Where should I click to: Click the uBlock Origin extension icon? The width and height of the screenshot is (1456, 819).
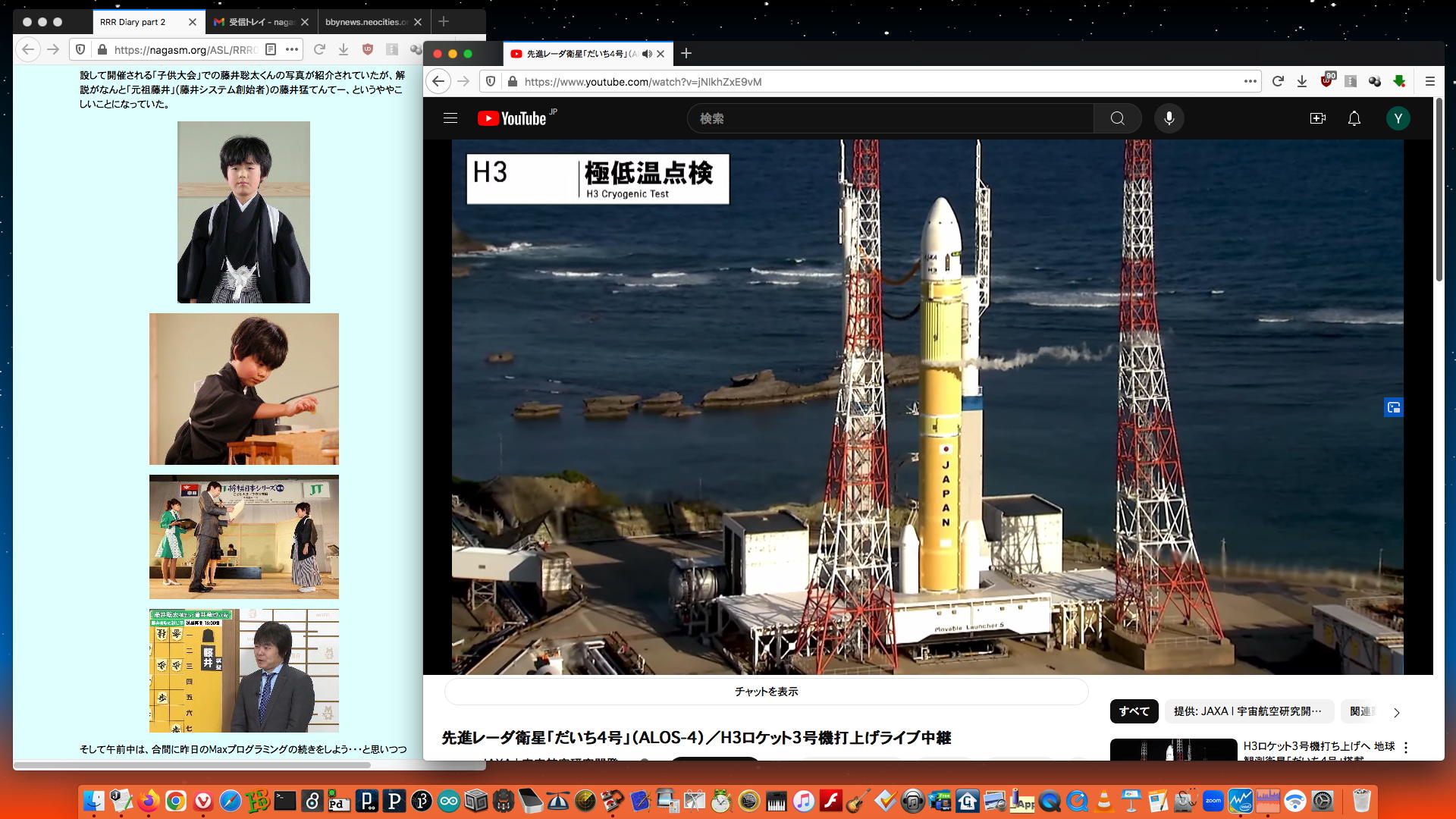click(x=1326, y=81)
